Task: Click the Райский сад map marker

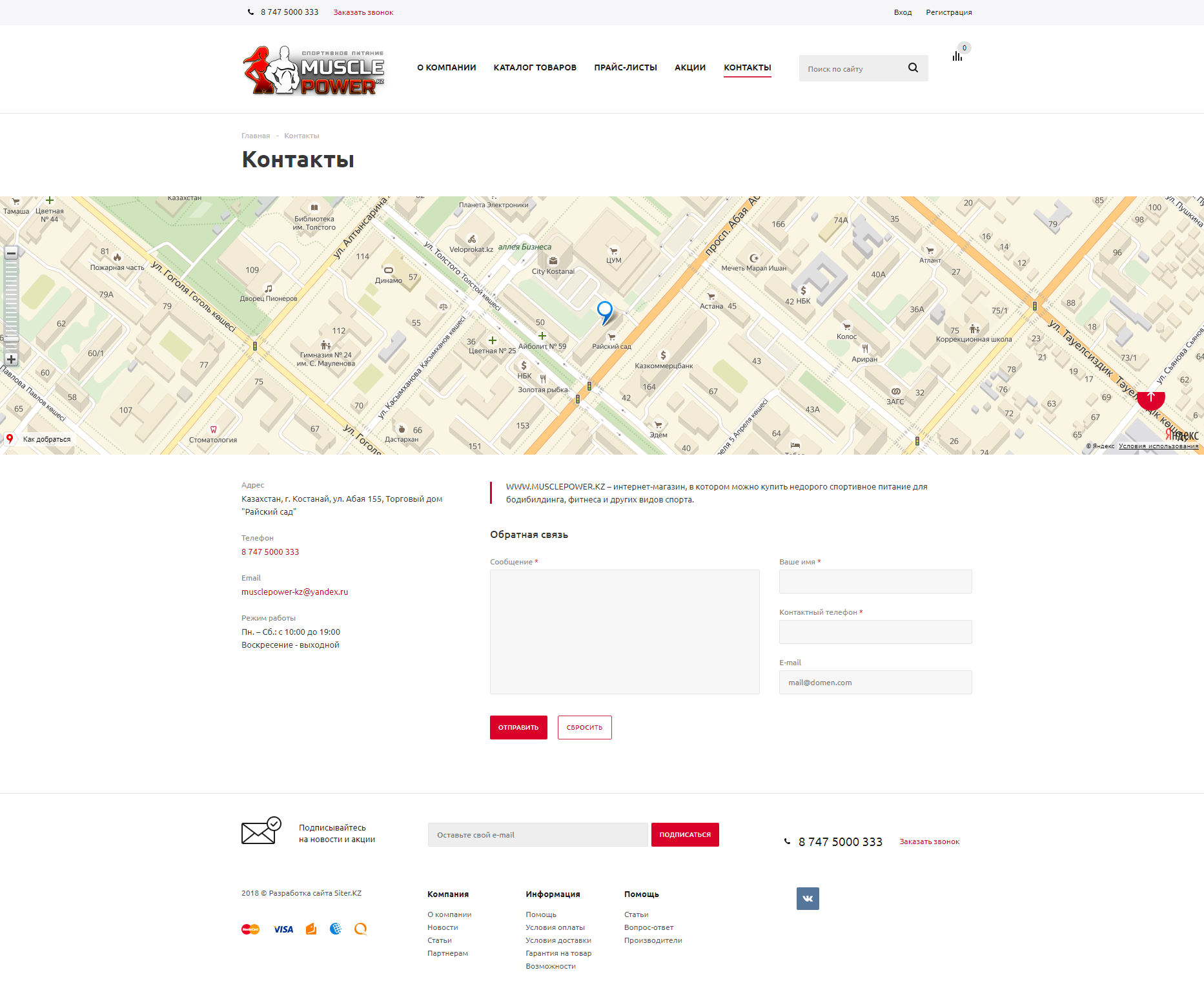Action: tap(611, 336)
